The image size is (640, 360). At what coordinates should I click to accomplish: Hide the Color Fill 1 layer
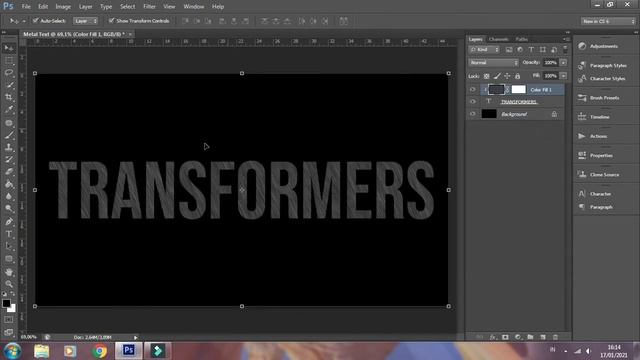(x=473, y=89)
